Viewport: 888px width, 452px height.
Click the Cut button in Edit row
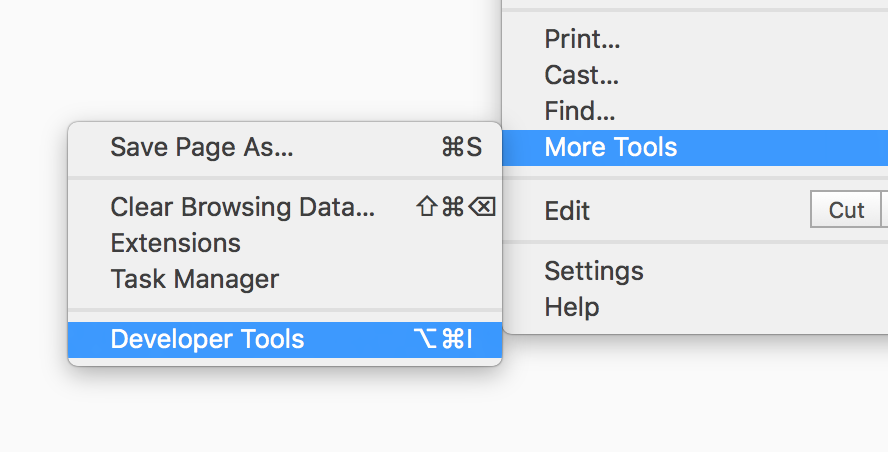(x=846, y=210)
